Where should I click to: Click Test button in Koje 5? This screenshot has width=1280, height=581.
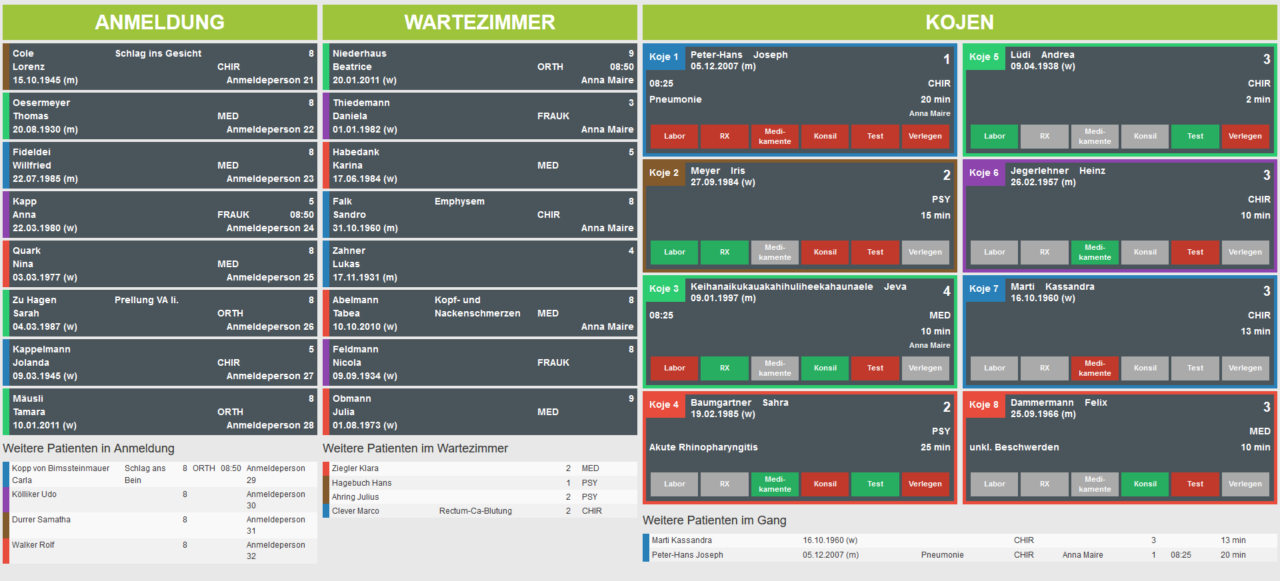(1195, 137)
